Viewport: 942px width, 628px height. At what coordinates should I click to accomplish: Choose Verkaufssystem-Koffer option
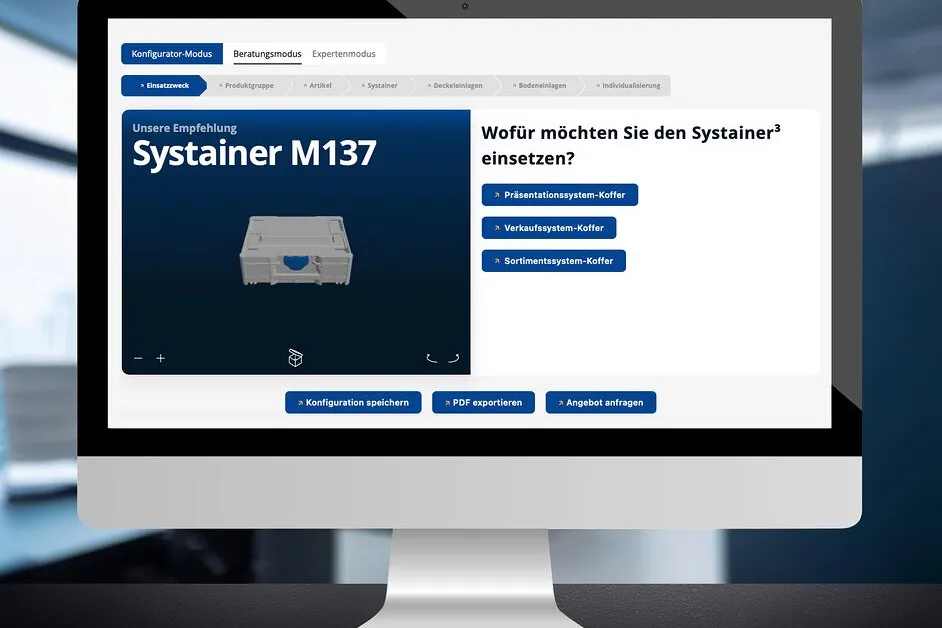(548, 228)
